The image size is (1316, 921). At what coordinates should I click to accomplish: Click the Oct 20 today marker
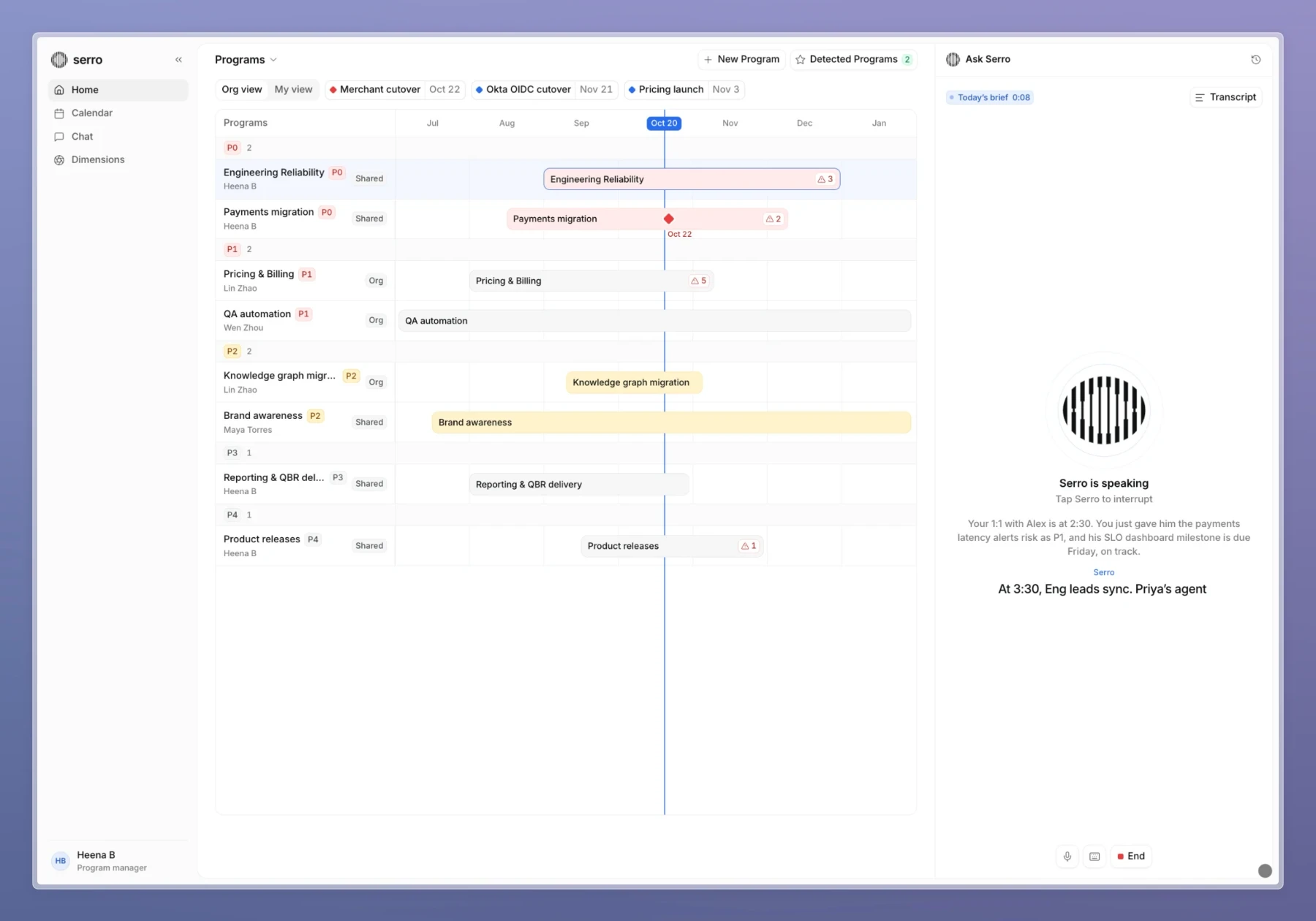(x=664, y=124)
